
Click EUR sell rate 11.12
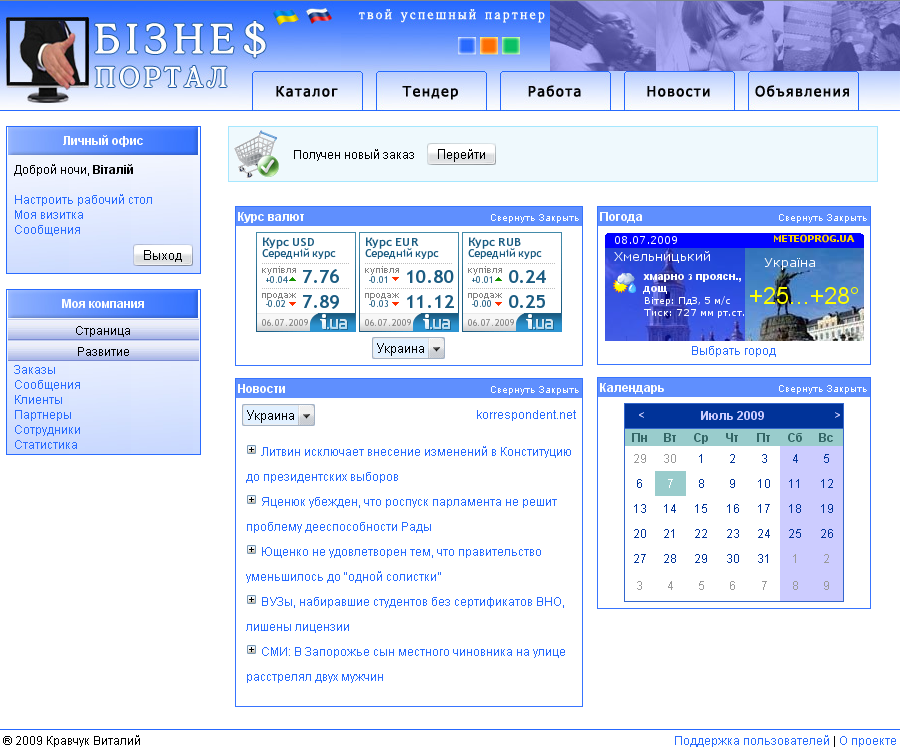[x=430, y=301]
